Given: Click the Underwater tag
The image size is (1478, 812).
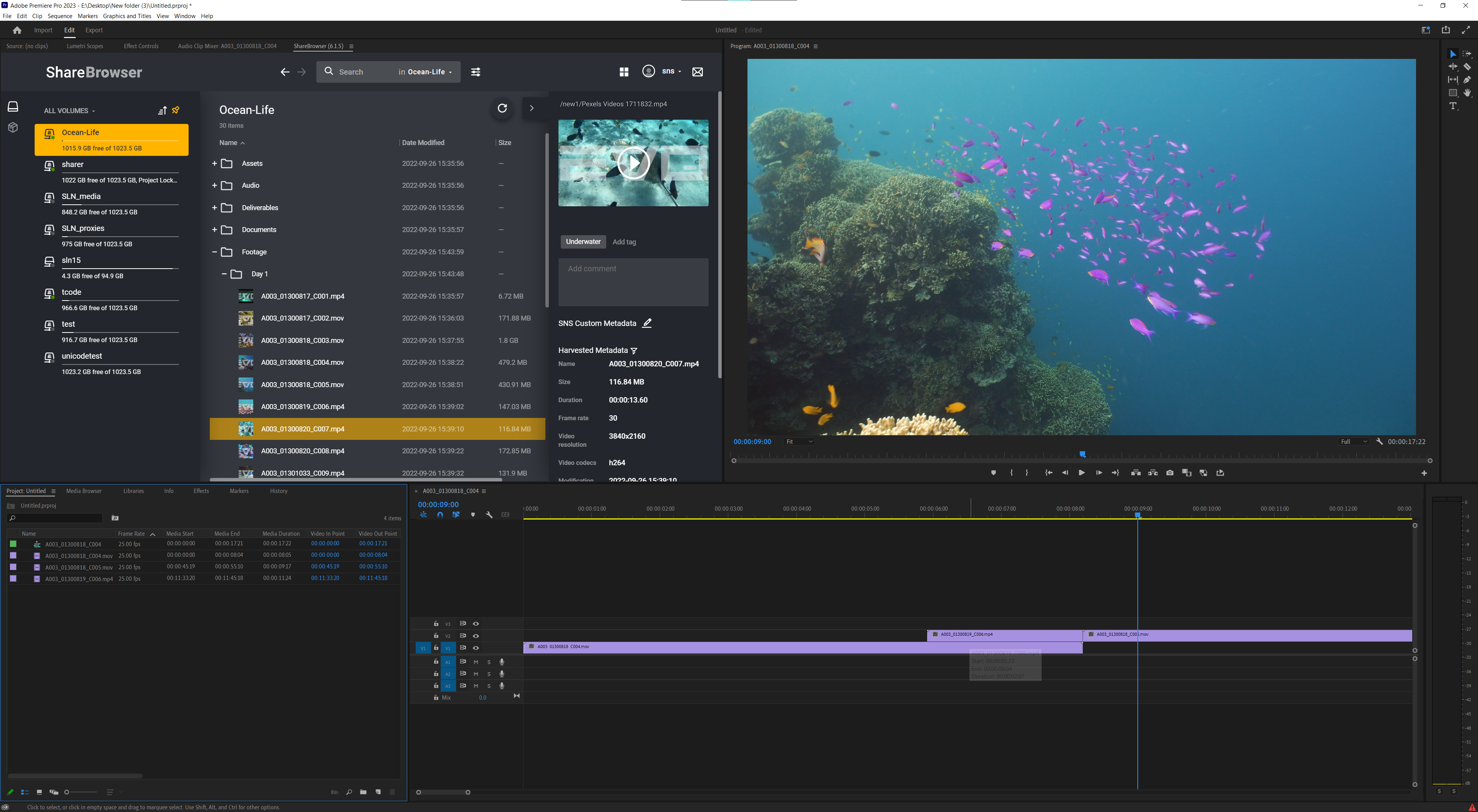Looking at the screenshot, I should (x=583, y=242).
